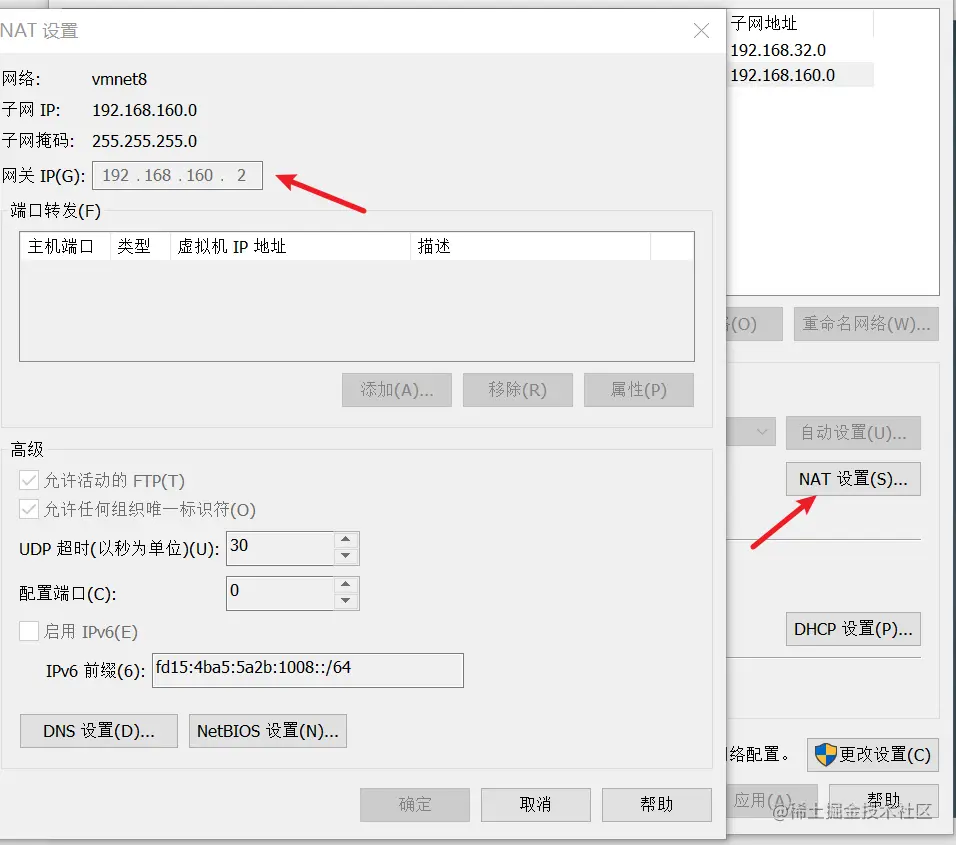Click the 属性(P) button
This screenshot has height=845, width=956.
639,390
